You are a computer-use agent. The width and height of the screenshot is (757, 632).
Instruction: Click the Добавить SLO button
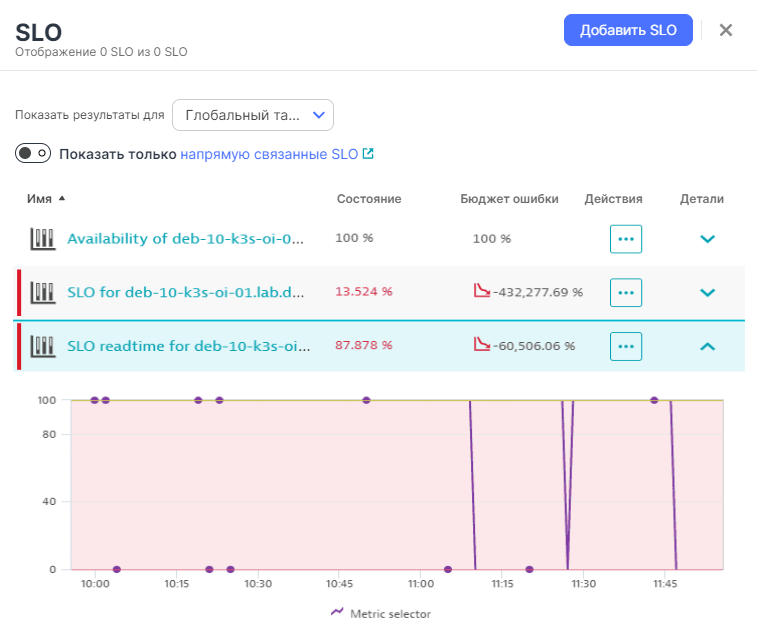(x=628, y=30)
